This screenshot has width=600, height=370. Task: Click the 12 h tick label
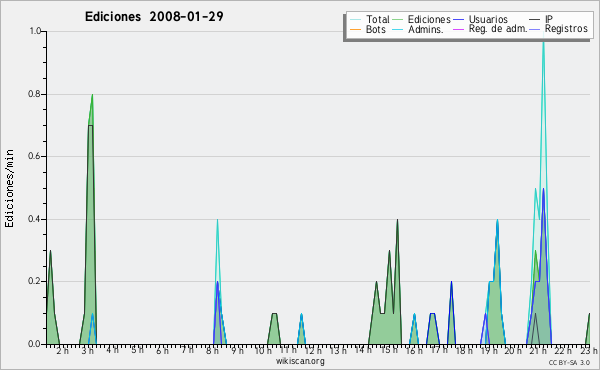point(313,350)
